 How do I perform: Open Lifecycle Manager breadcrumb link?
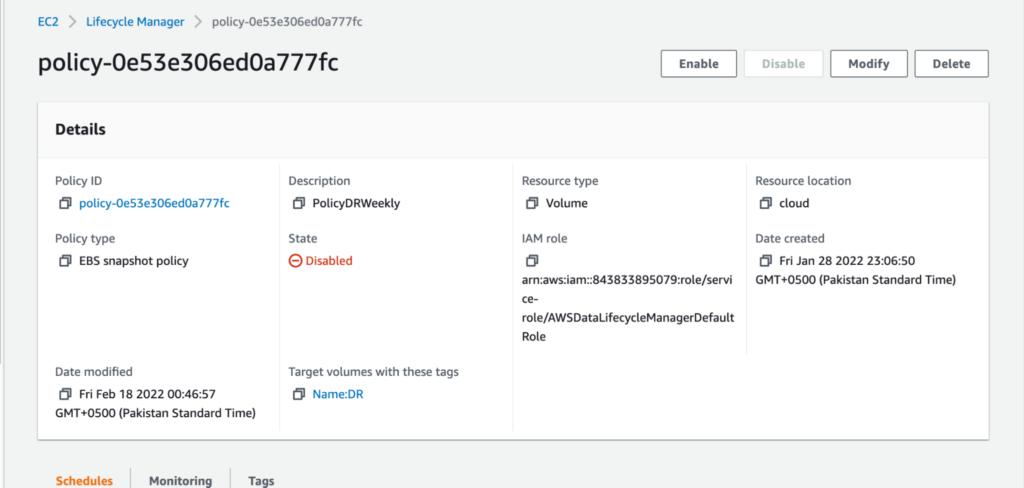tap(135, 22)
